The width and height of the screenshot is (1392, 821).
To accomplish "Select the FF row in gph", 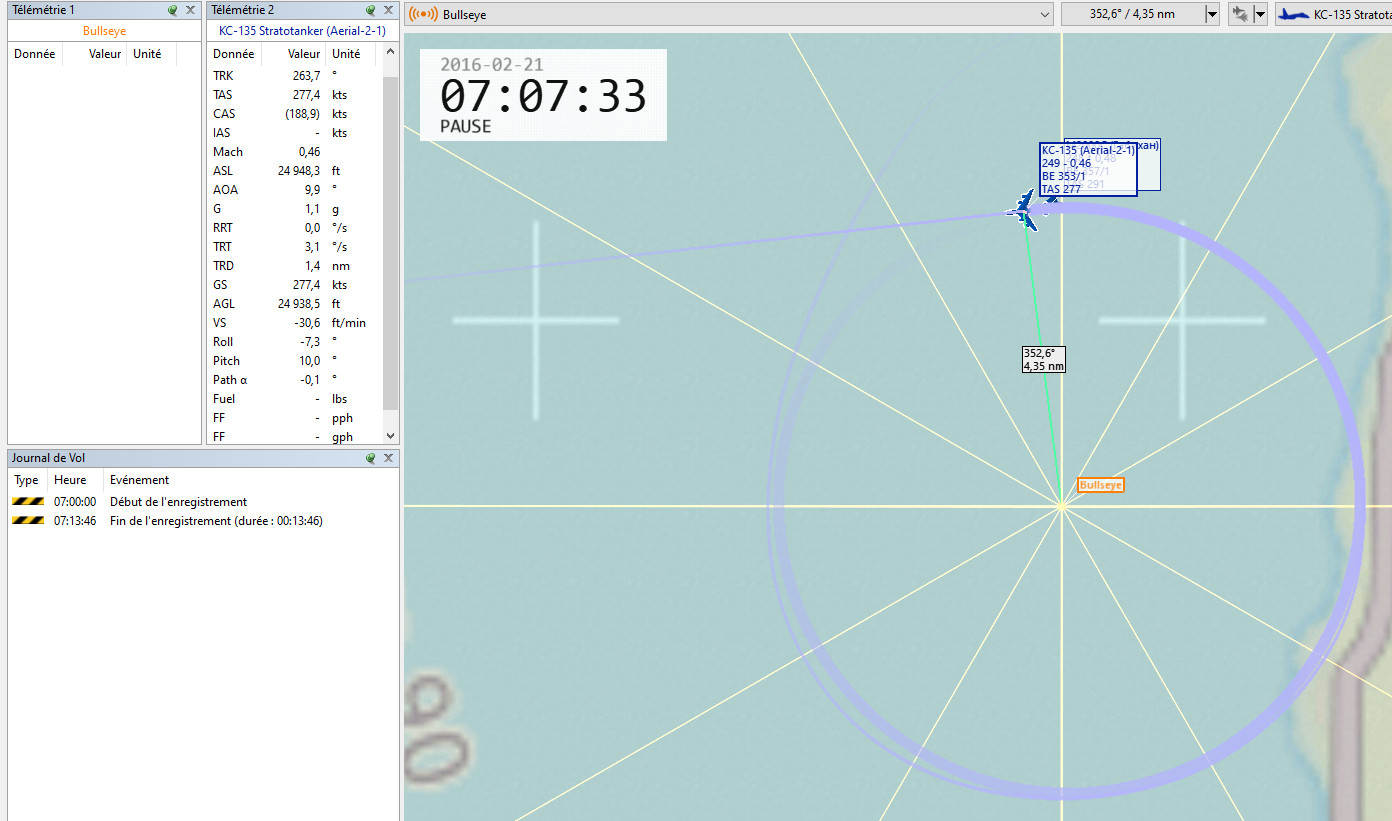I will pyautogui.click(x=295, y=437).
